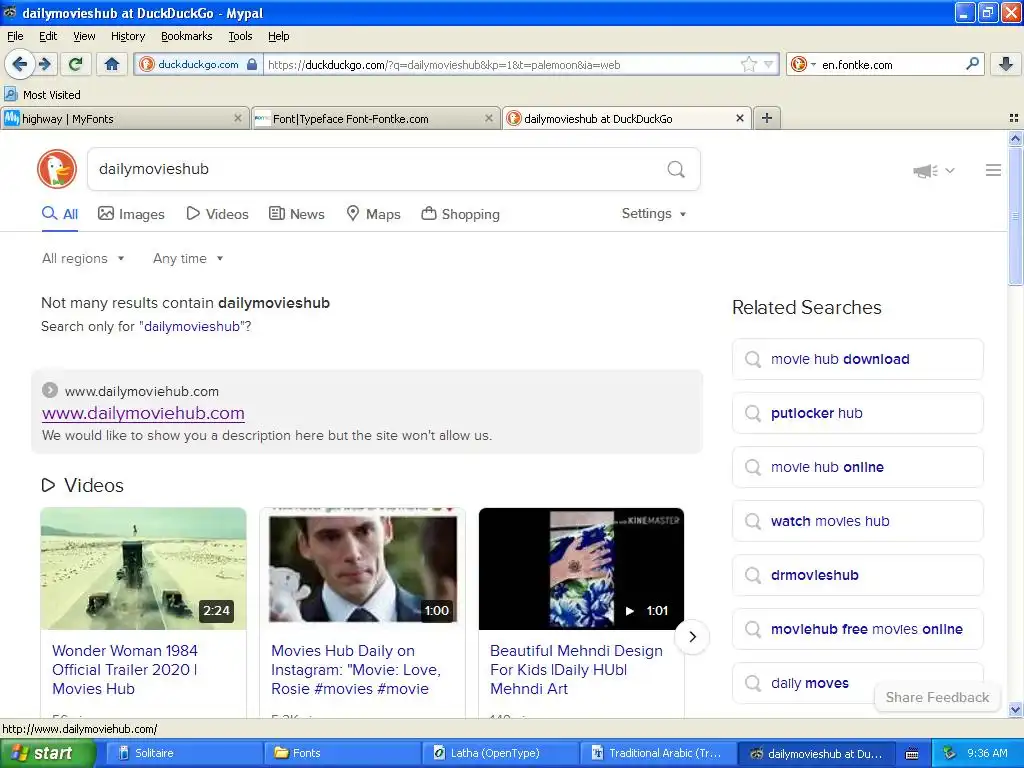Open the Home page icon
1024x768 pixels.
[112, 64]
